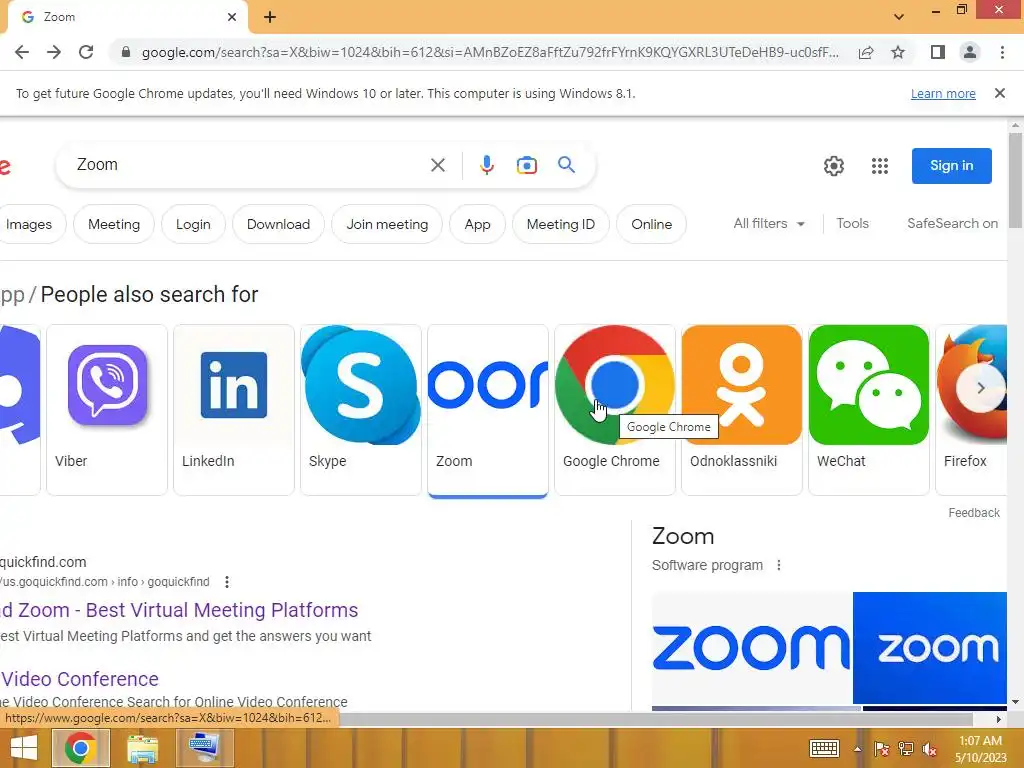
Task: Open Learn more link about updates
Action: tap(943, 94)
